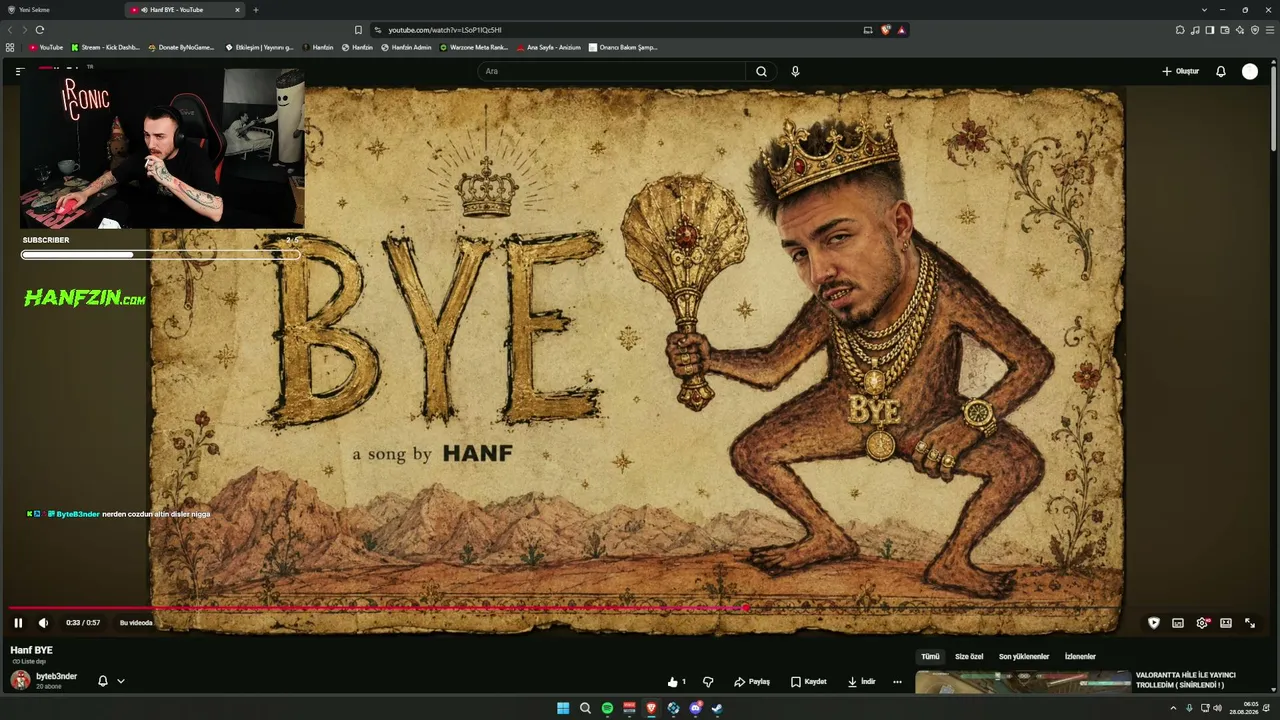Viewport: 1280px width, 720px height.
Task: Open the "Bu videoda" chapters button
Action: pyautogui.click(x=136, y=623)
